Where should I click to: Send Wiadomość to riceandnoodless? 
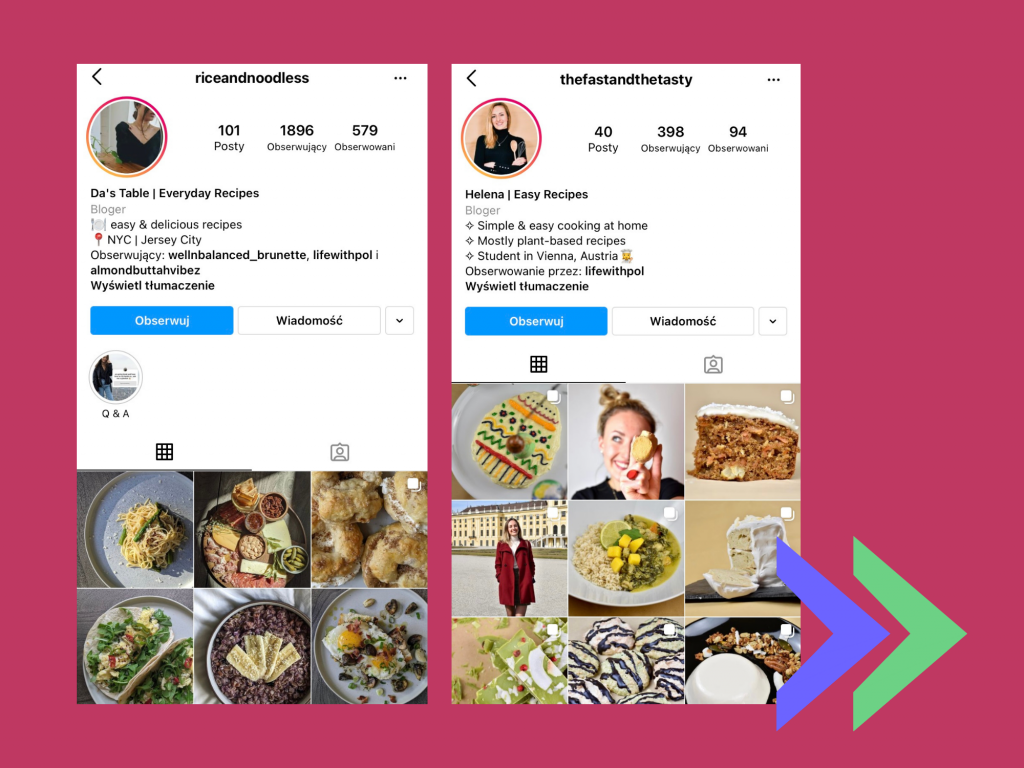click(309, 321)
